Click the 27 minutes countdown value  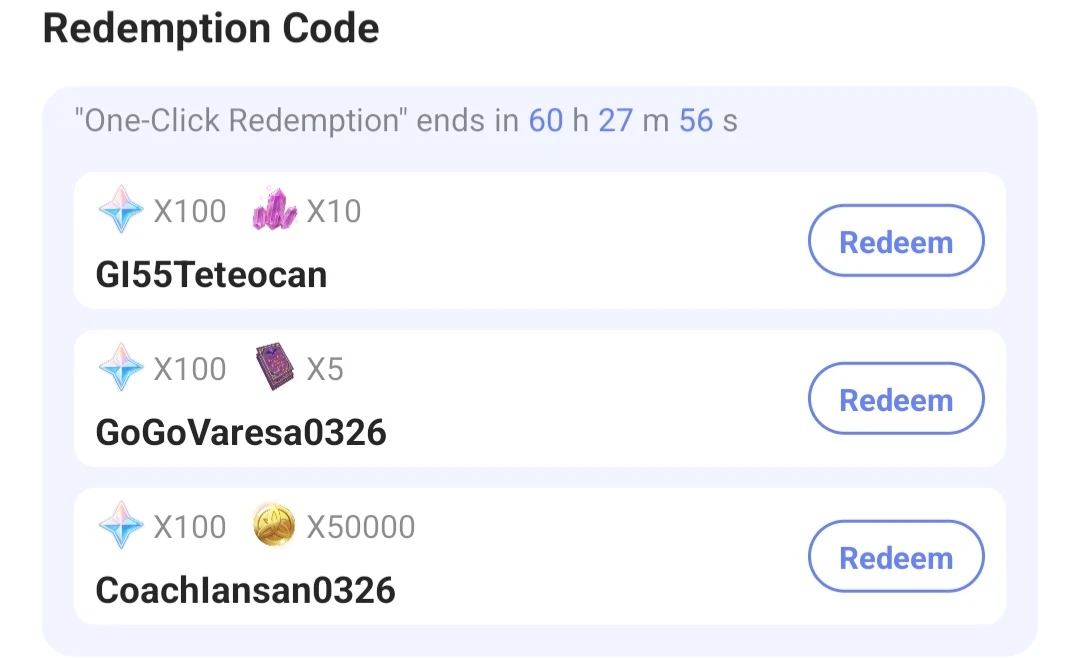click(616, 120)
